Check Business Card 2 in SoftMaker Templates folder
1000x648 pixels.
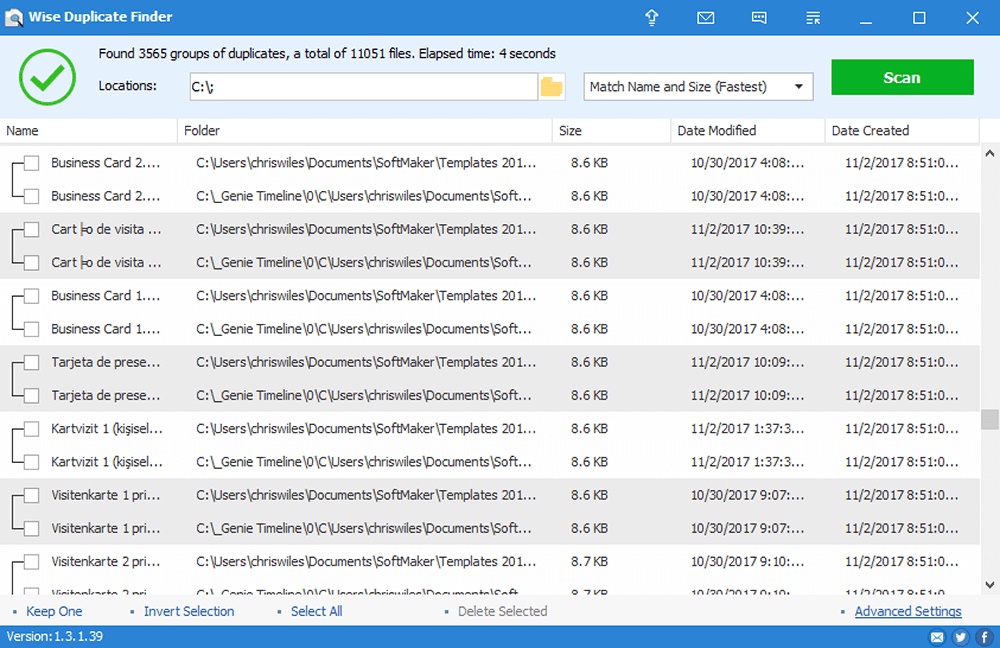point(31,163)
